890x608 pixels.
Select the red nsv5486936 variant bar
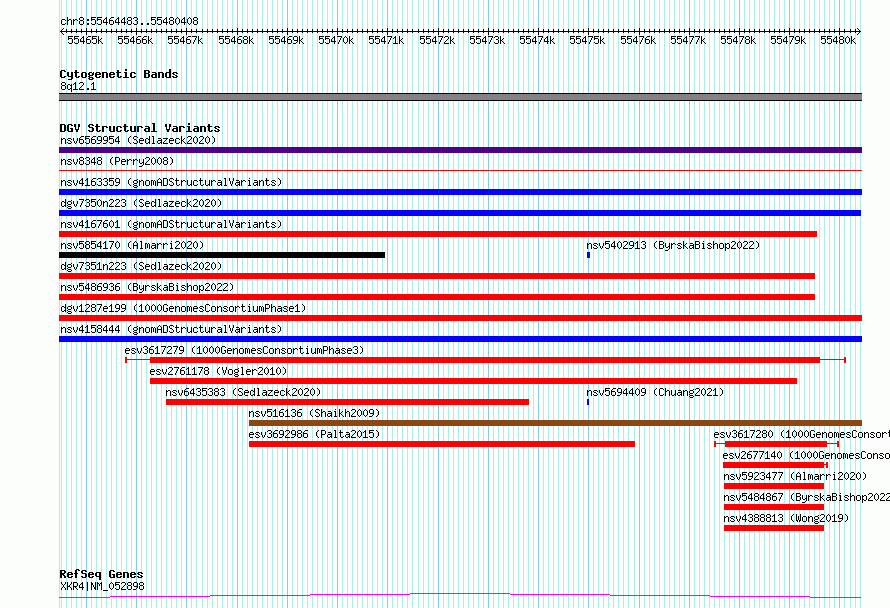[x=437, y=297]
